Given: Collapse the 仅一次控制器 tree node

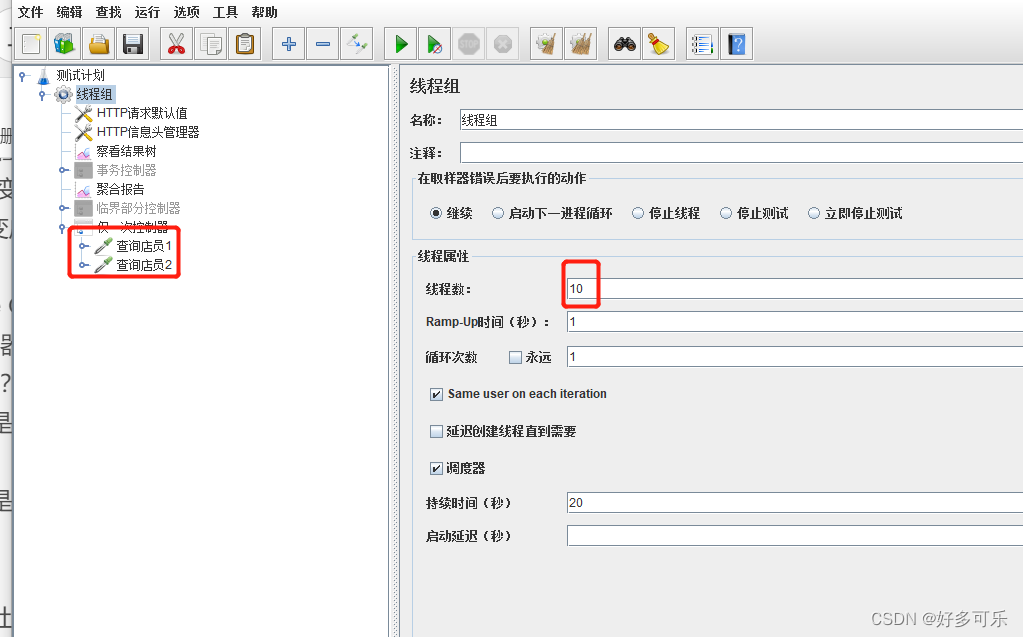Looking at the screenshot, I should [62, 228].
